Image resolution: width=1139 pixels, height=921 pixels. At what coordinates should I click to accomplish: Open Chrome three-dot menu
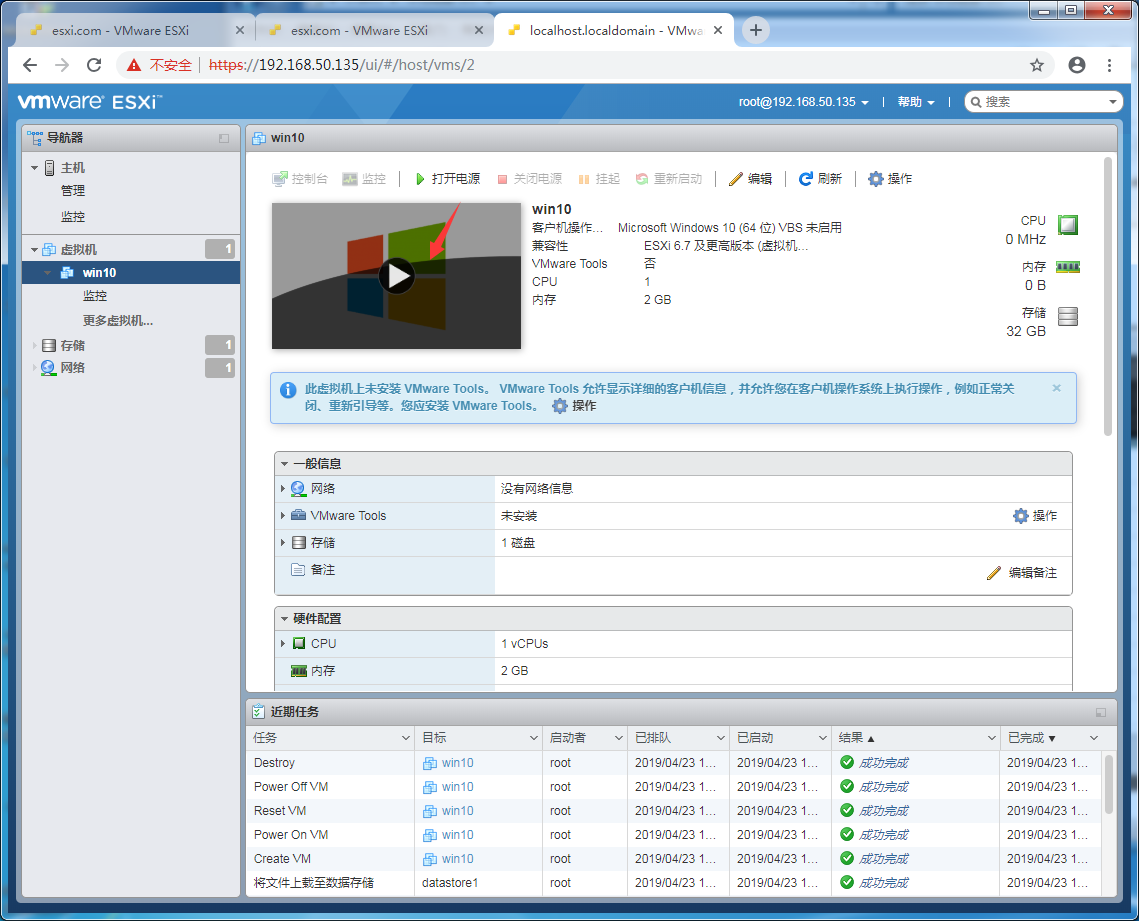click(x=1109, y=65)
